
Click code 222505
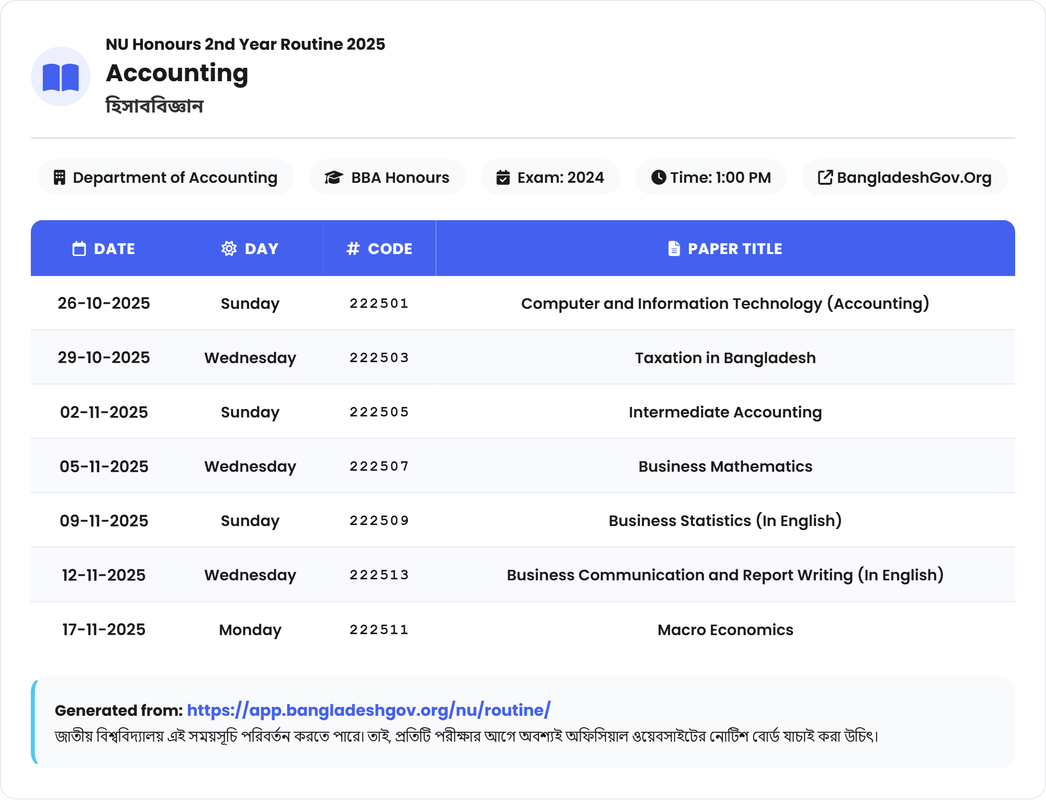379,412
